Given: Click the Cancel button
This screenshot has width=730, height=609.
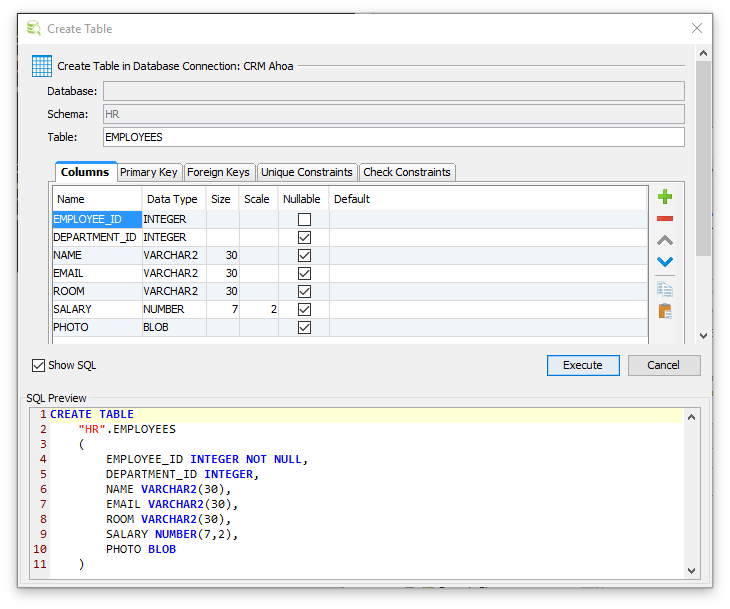Looking at the screenshot, I should coord(663,365).
